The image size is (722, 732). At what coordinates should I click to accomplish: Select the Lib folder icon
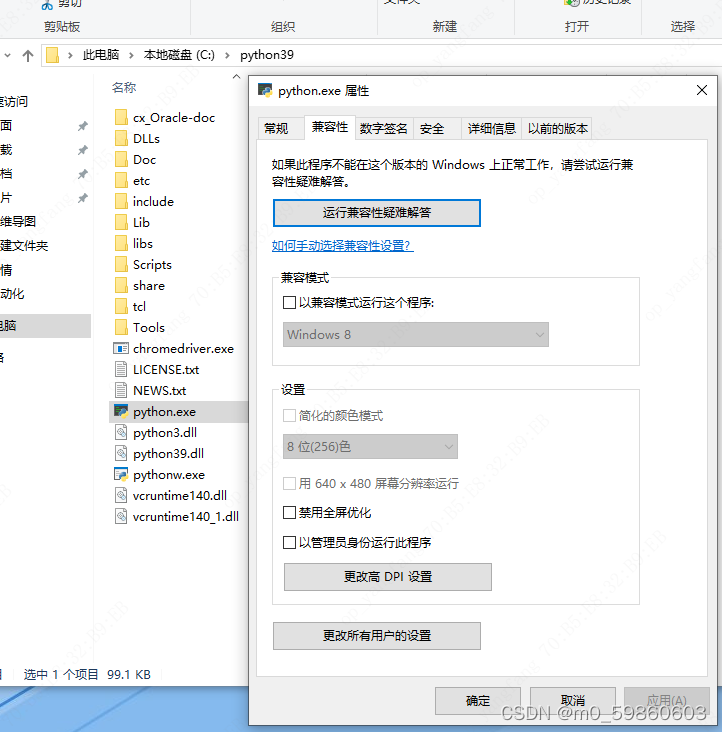pyautogui.click(x=121, y=223)
